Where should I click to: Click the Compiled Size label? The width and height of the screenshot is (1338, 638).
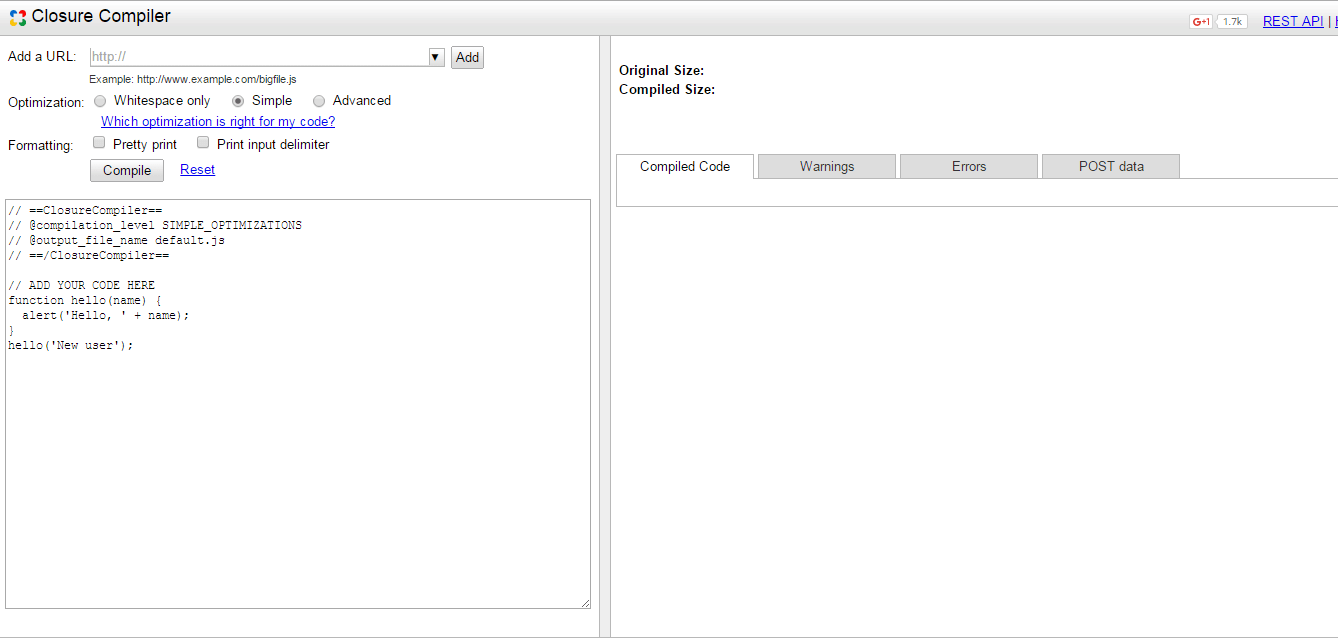667,89
